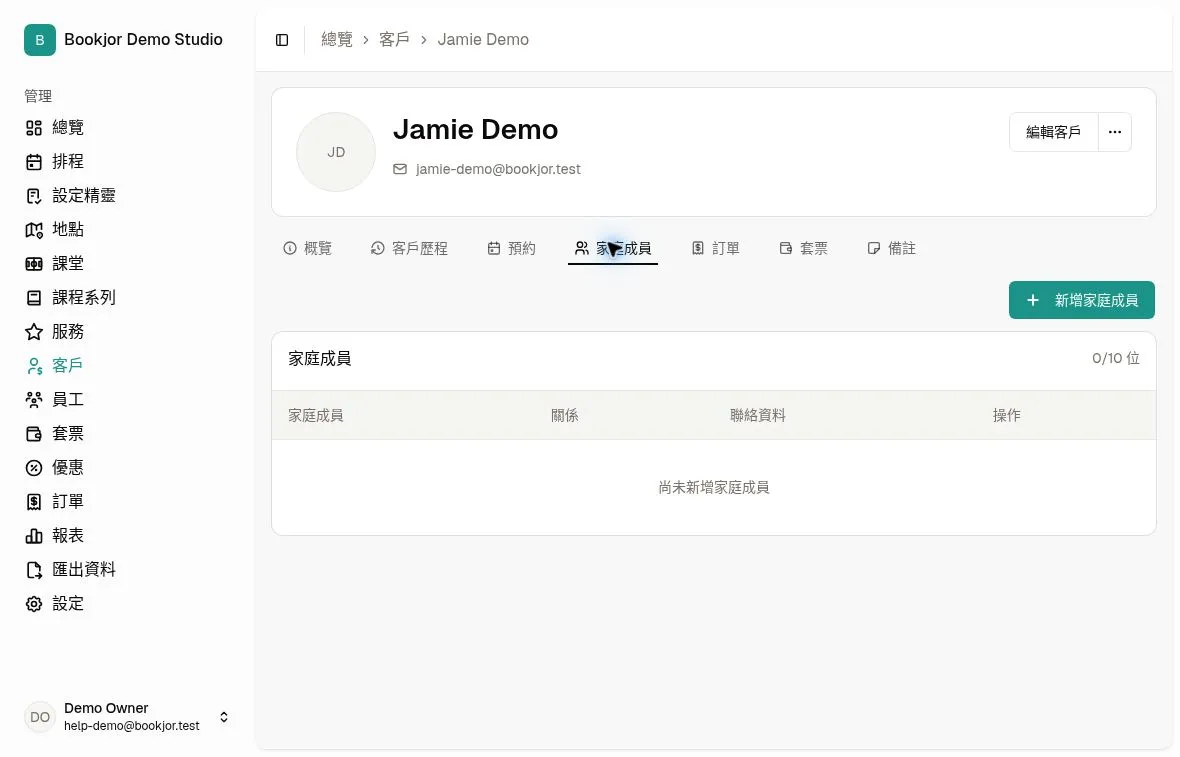This screenshot has height=757, width=1180.
Task: Switch to the 客戶歷程 tab
Action: tap(409, 248)
